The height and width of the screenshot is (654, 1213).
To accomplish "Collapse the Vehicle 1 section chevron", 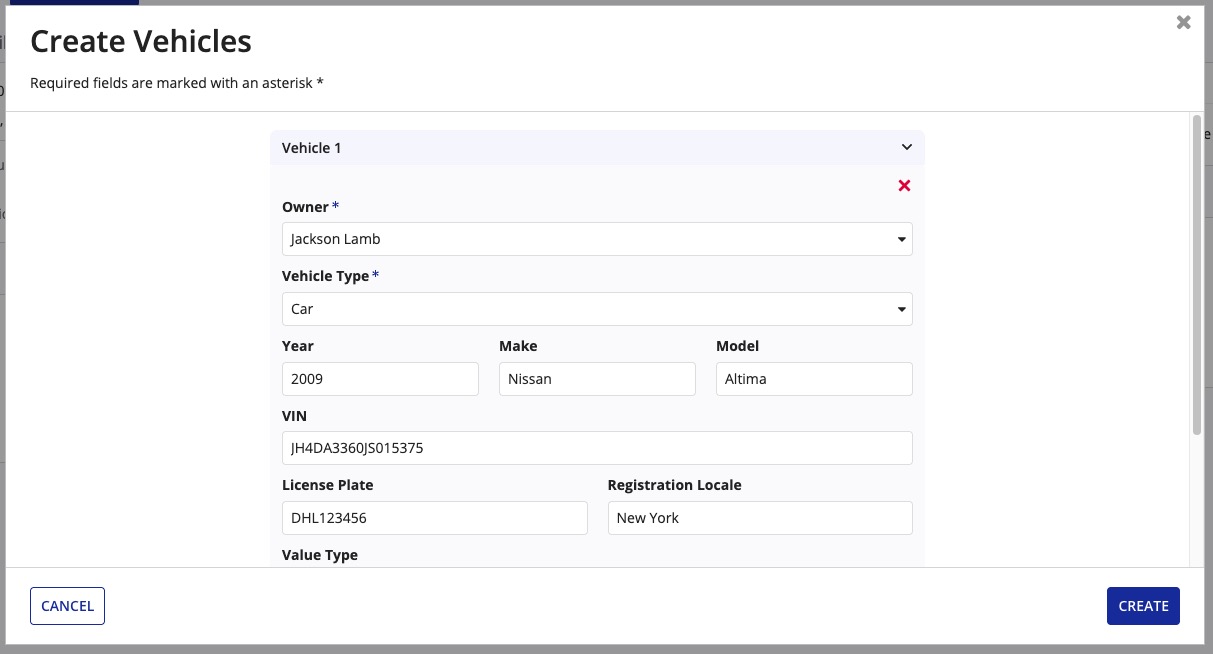I will [x=907, y=147].
